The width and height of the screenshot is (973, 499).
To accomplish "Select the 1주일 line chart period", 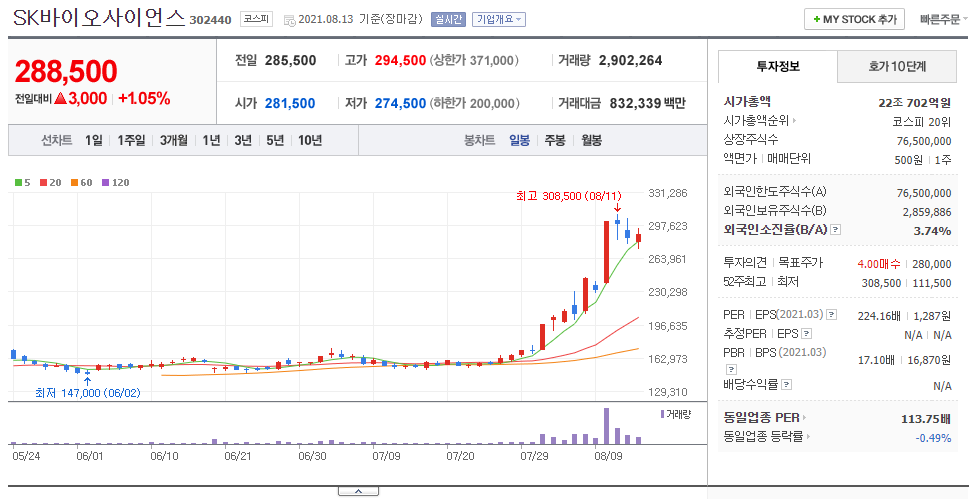I will click(x=131, y=141).
